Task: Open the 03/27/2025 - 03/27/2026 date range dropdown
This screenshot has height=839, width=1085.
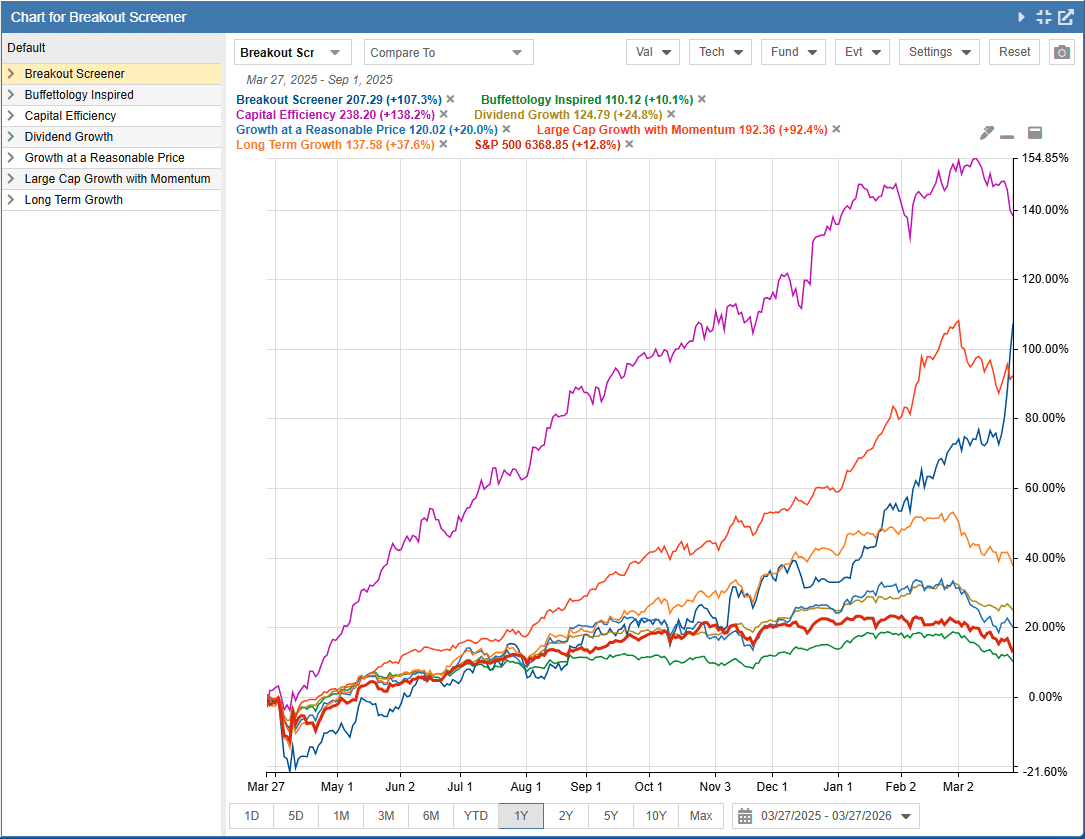Action: pos(826,816)
